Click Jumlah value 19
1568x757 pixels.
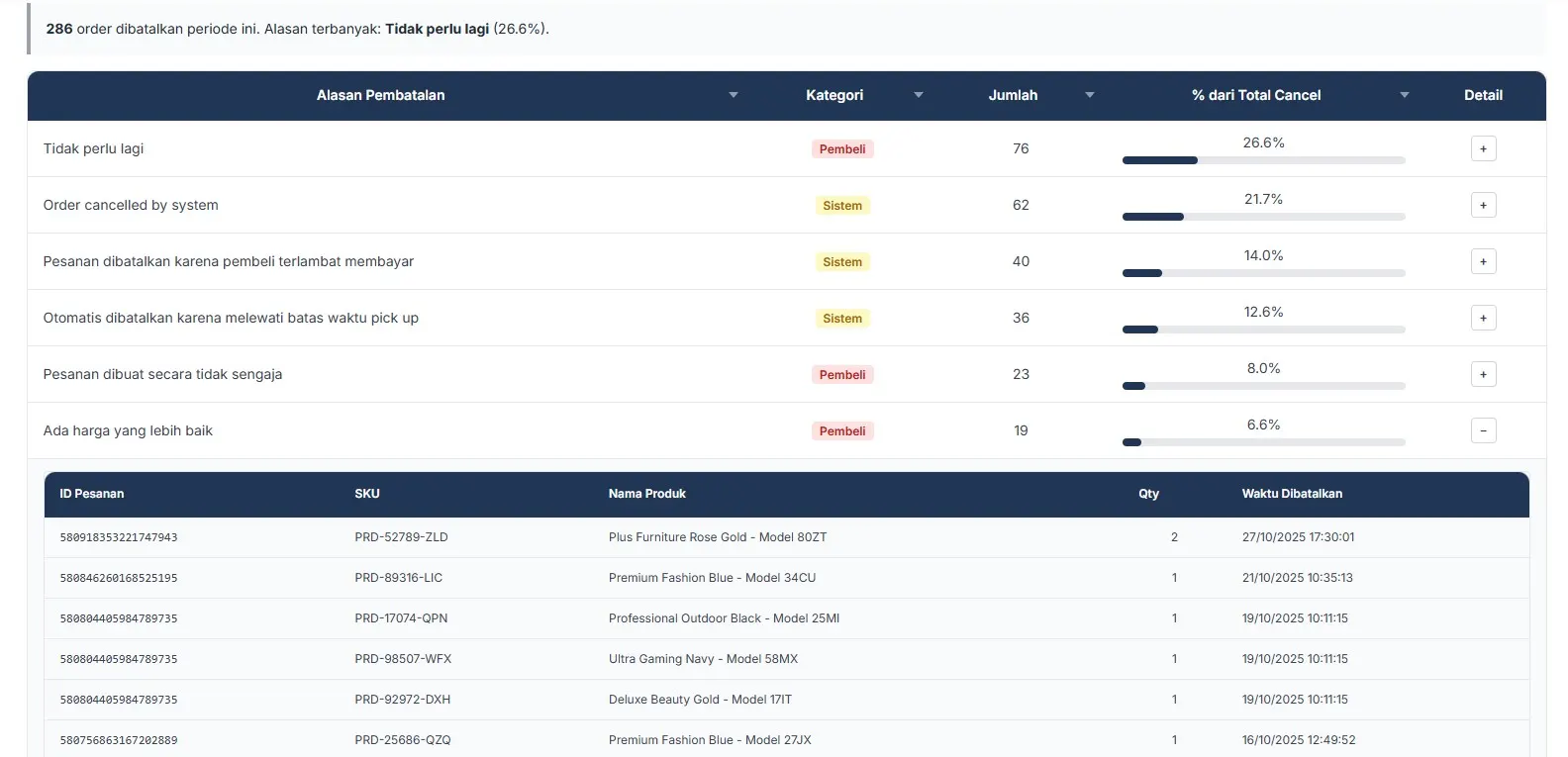1021,430
